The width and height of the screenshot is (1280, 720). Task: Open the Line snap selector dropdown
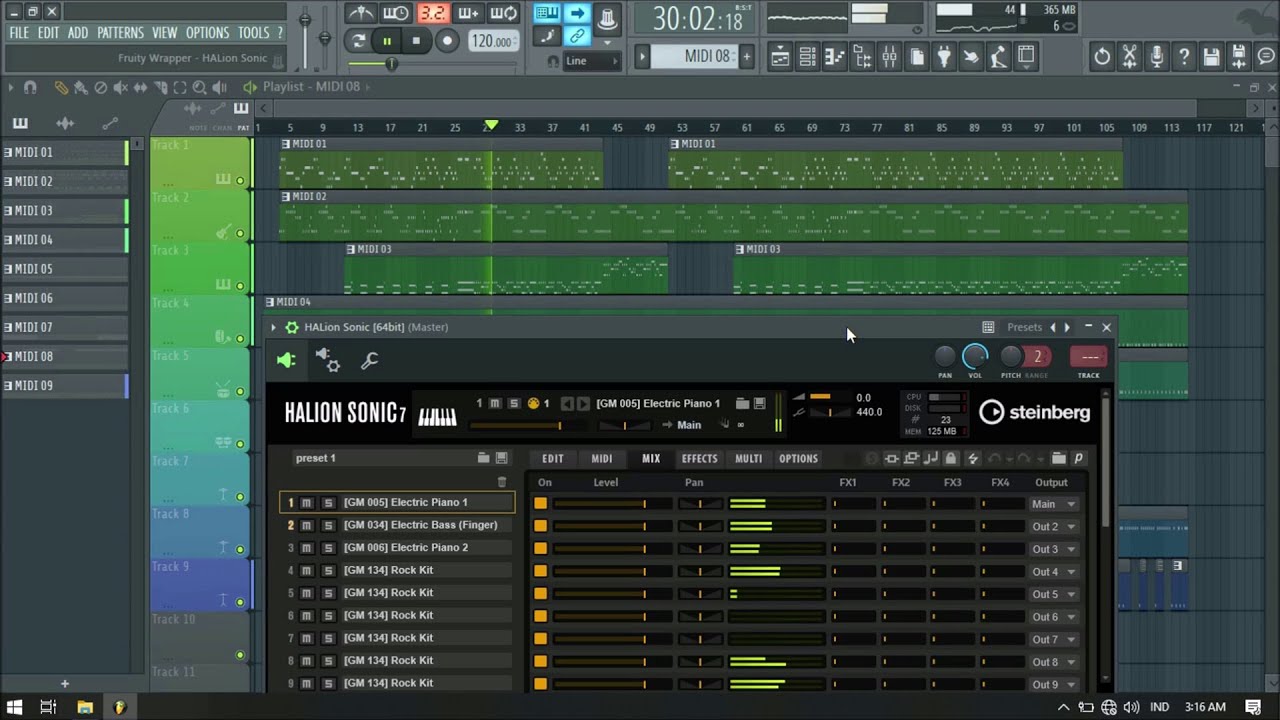(x=590, y=61)
